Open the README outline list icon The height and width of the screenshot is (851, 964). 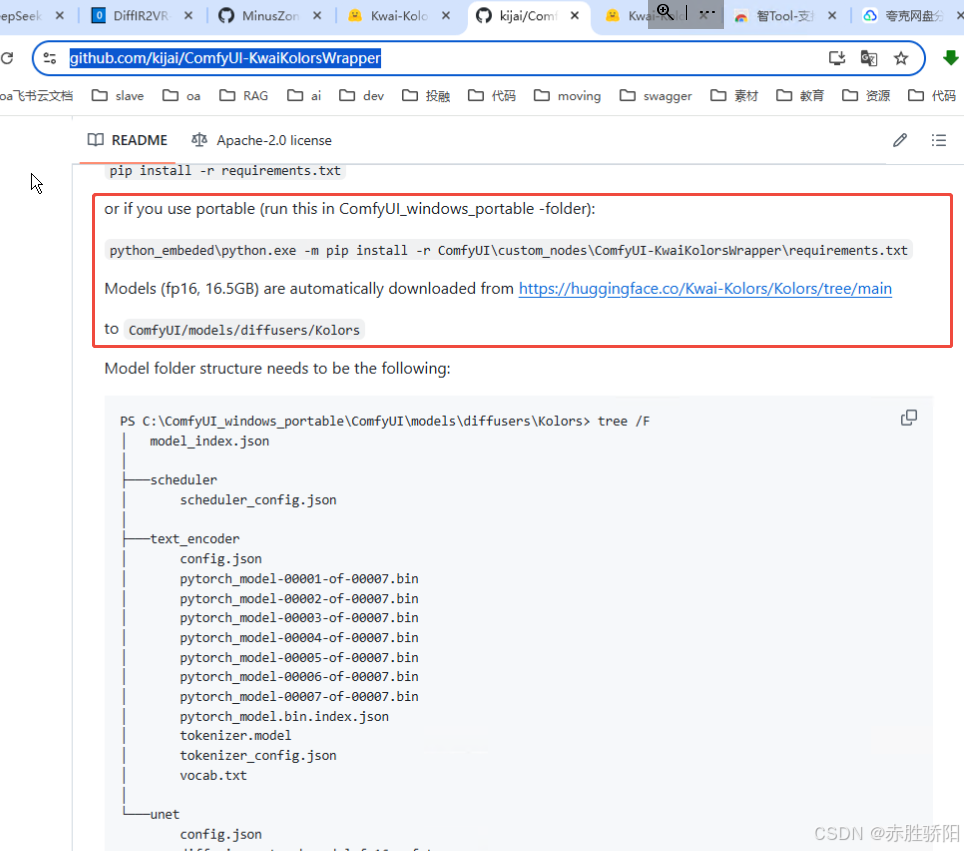(x=939, y=140)
